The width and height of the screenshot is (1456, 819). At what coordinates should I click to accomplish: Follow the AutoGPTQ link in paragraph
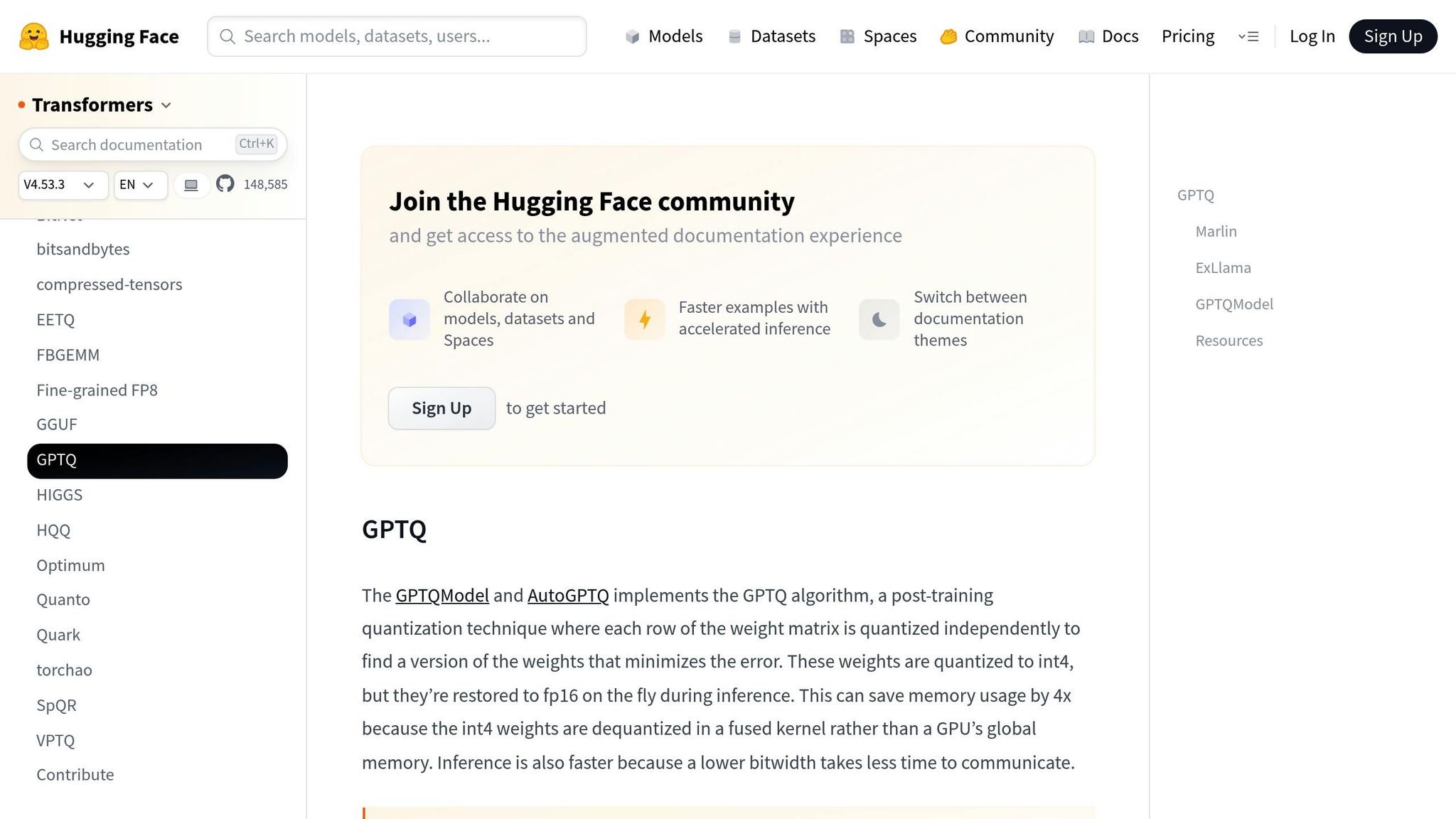(568, 596)
